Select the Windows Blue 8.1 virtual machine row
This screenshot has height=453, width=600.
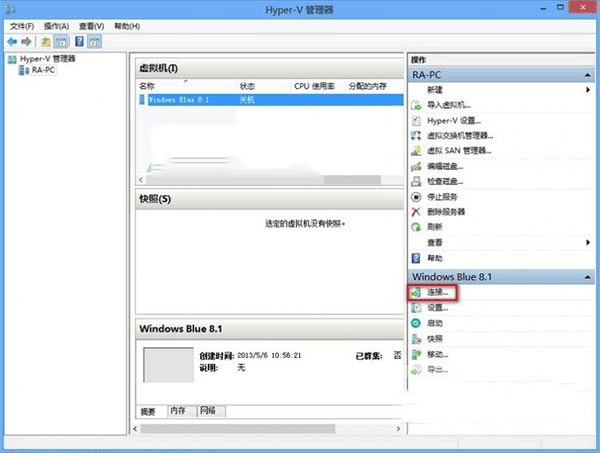pos(271,100)
